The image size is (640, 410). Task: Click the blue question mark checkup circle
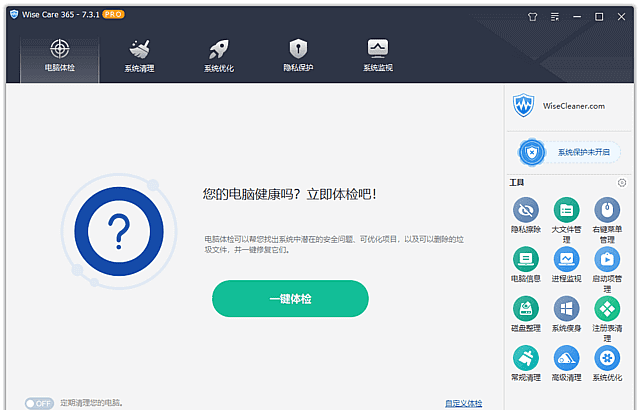coord(119,231)
